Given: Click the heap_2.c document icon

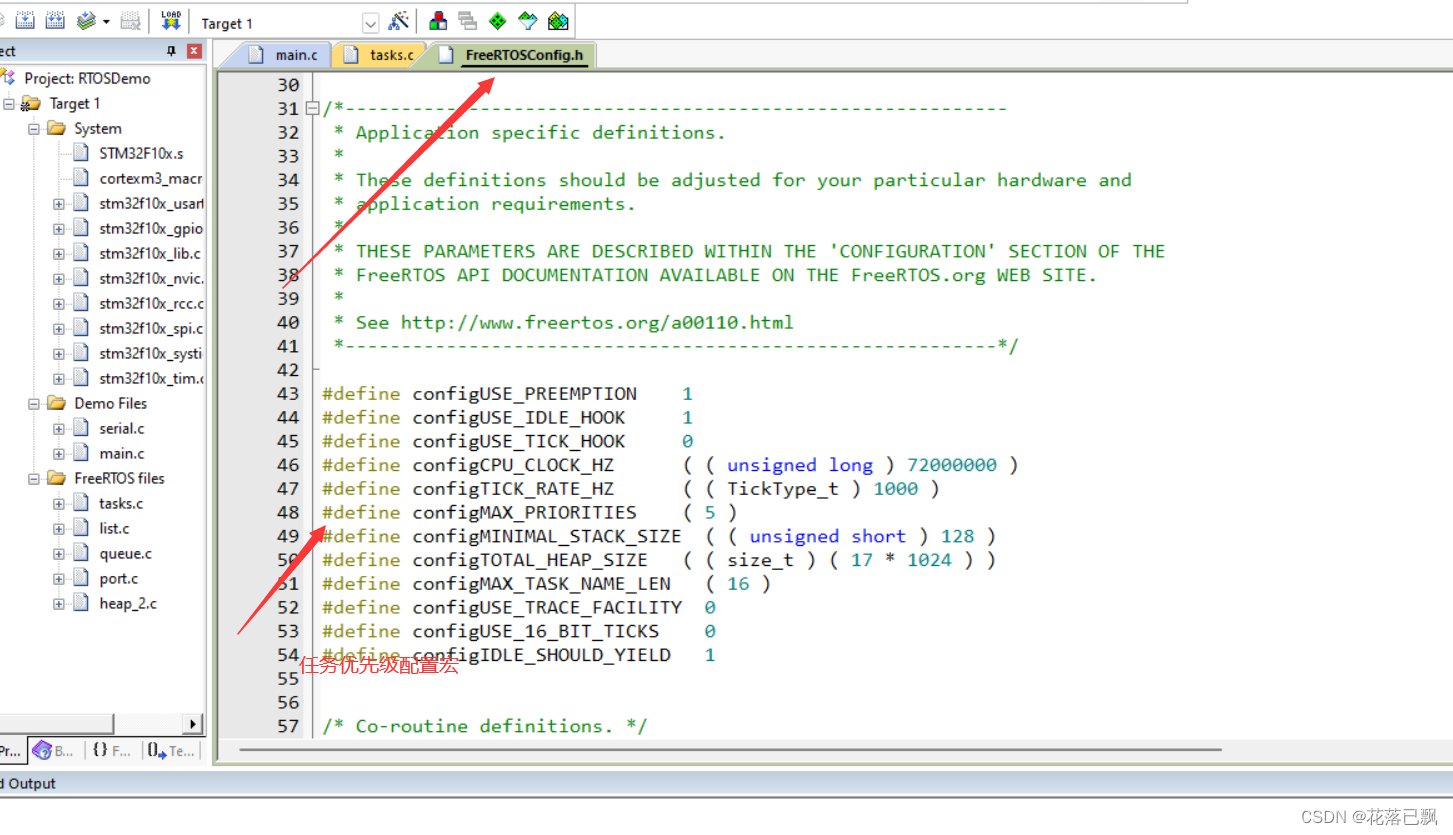Looking at the screenshot, I should click(81, 603).
